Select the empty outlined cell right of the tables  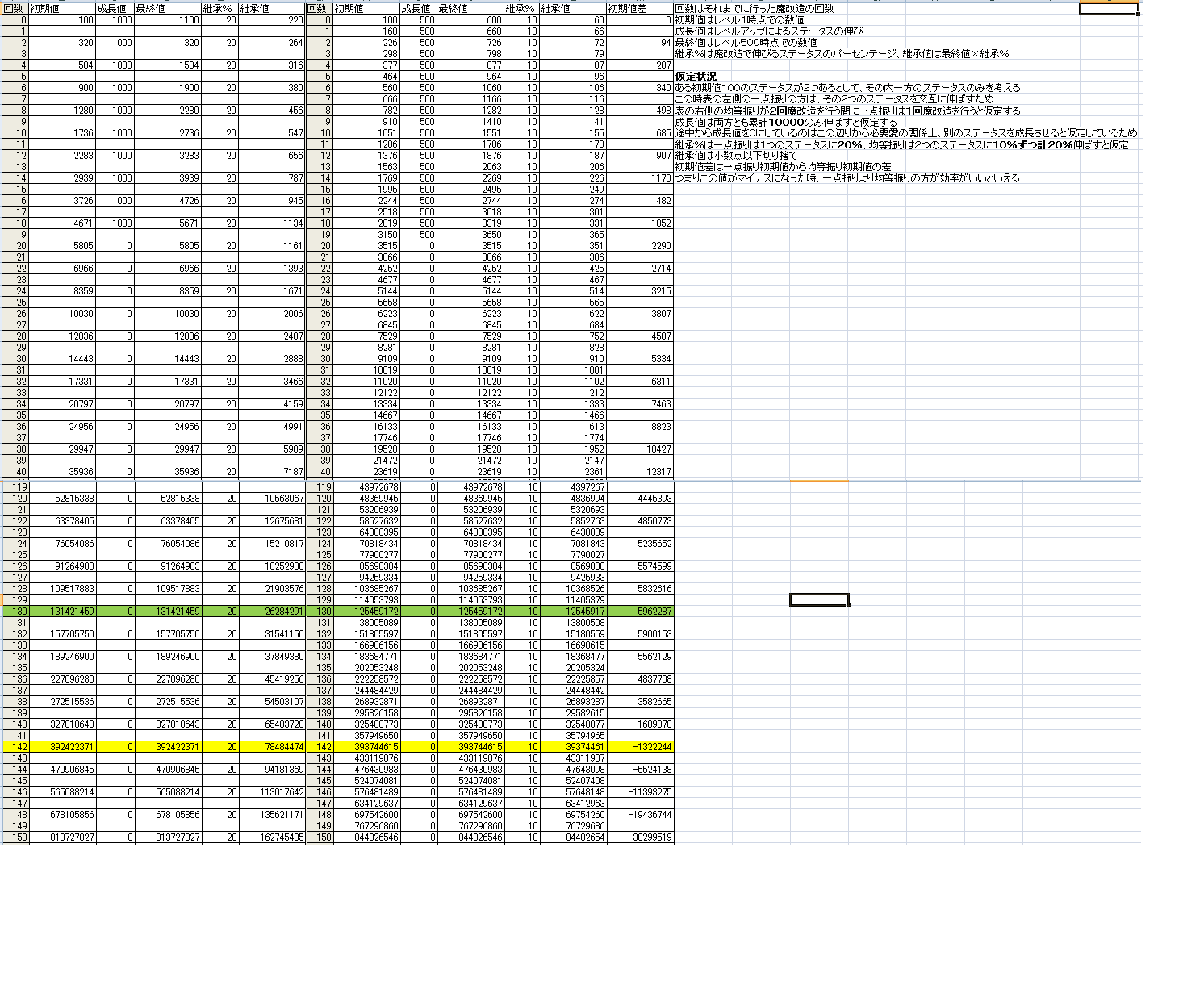818,599
